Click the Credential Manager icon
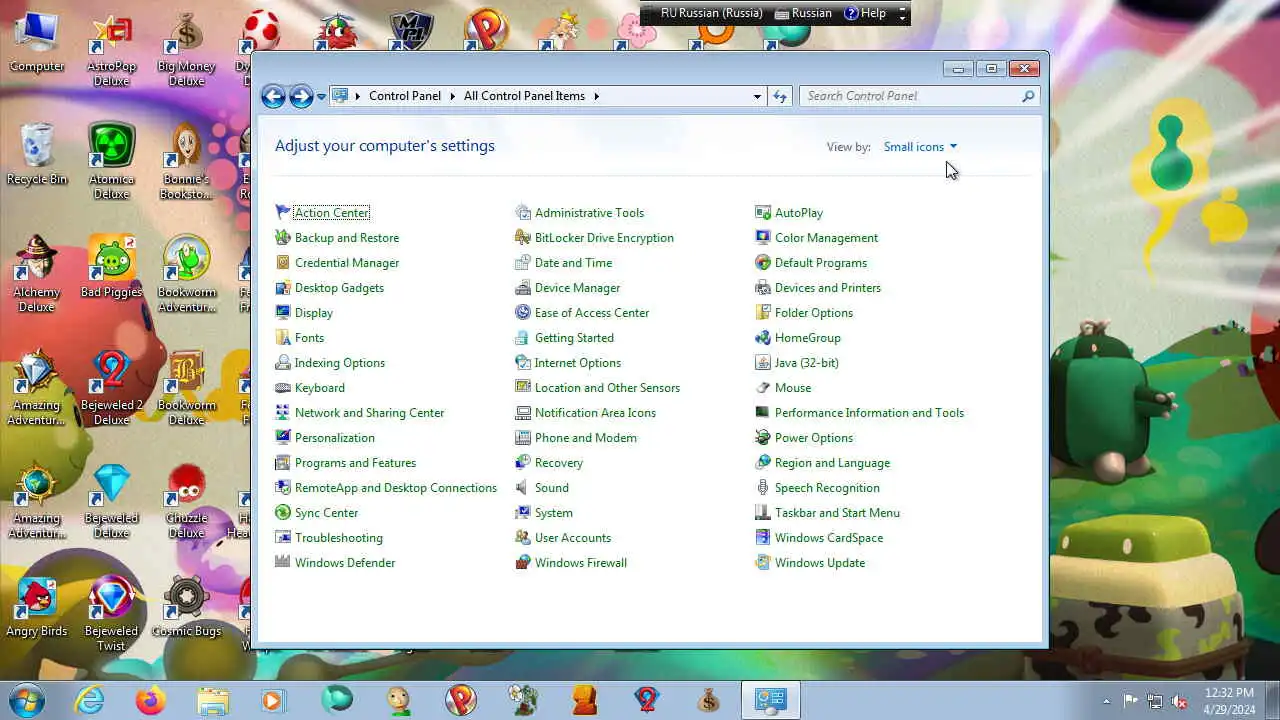The height and width of the screenshot is (720, 1280). point(283,262)
